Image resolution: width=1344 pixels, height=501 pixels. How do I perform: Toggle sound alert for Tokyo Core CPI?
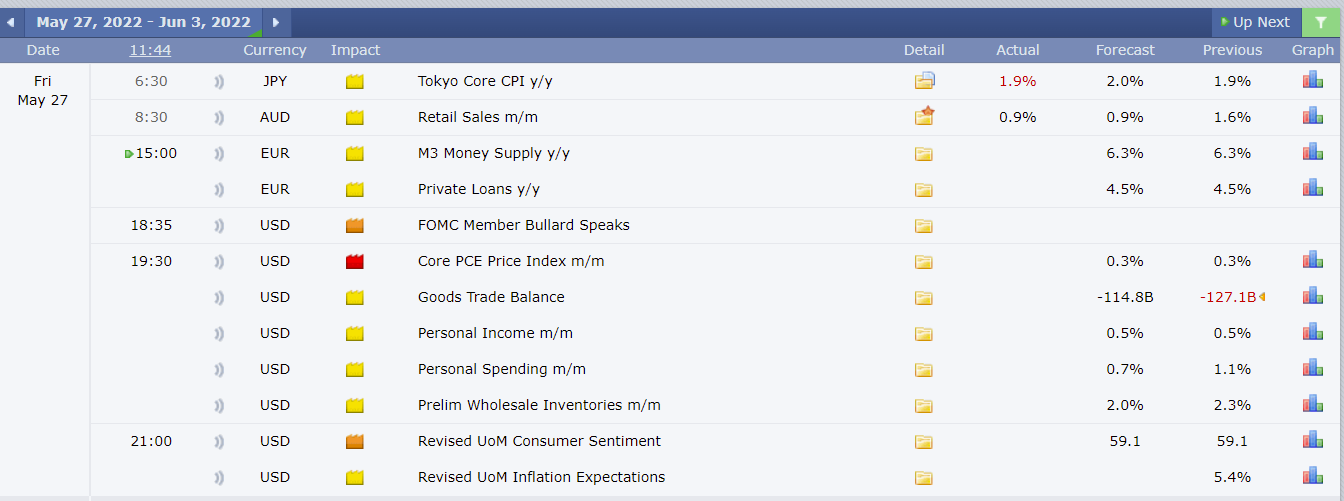[x=219, y=82]
